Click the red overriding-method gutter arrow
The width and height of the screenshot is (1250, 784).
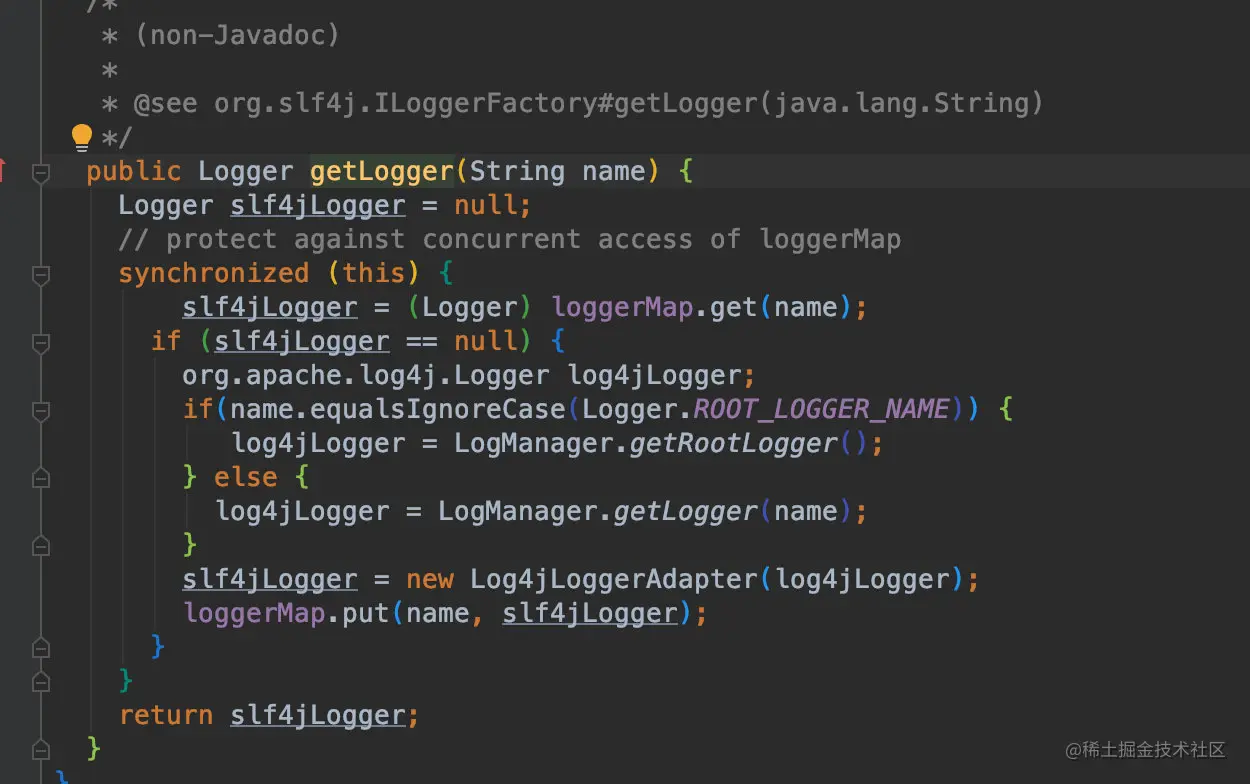pos(3,171)
